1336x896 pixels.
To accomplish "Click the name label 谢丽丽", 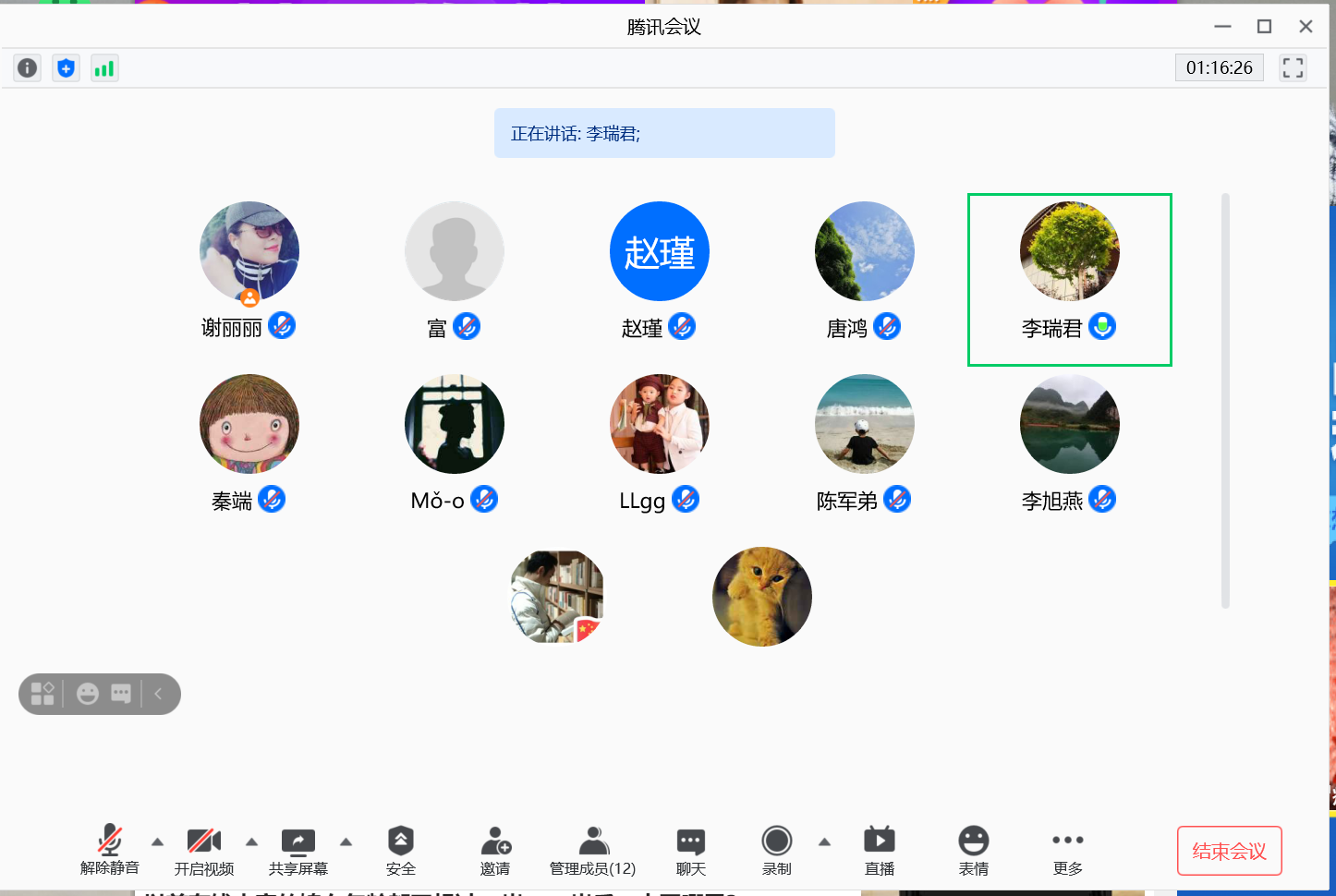I will coord(232,328).
